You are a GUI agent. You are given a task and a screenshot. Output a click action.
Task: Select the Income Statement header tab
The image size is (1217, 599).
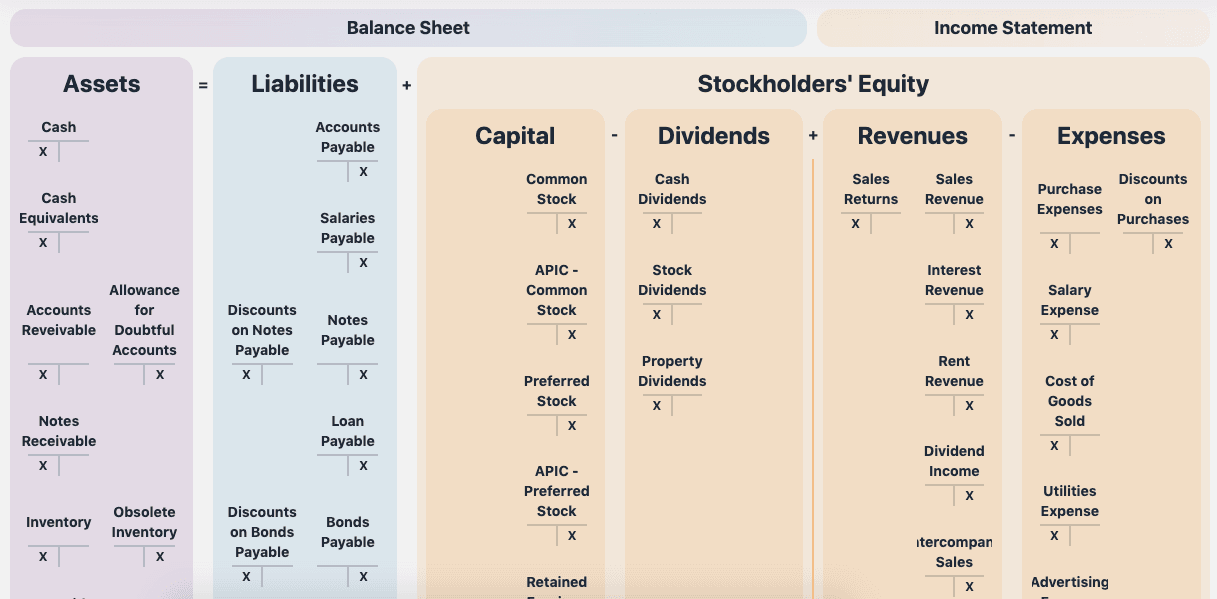pos(1013,28)
